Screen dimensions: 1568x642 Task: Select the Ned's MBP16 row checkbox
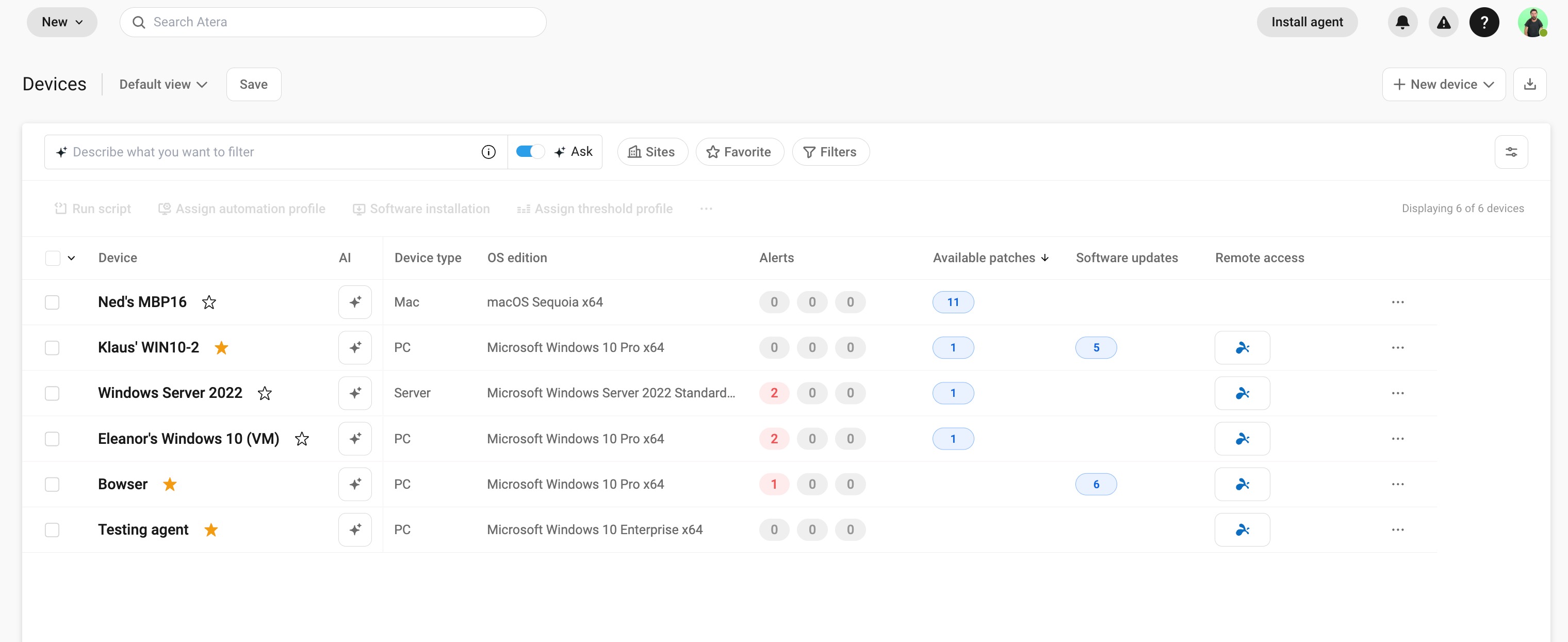tap(52, 302)
